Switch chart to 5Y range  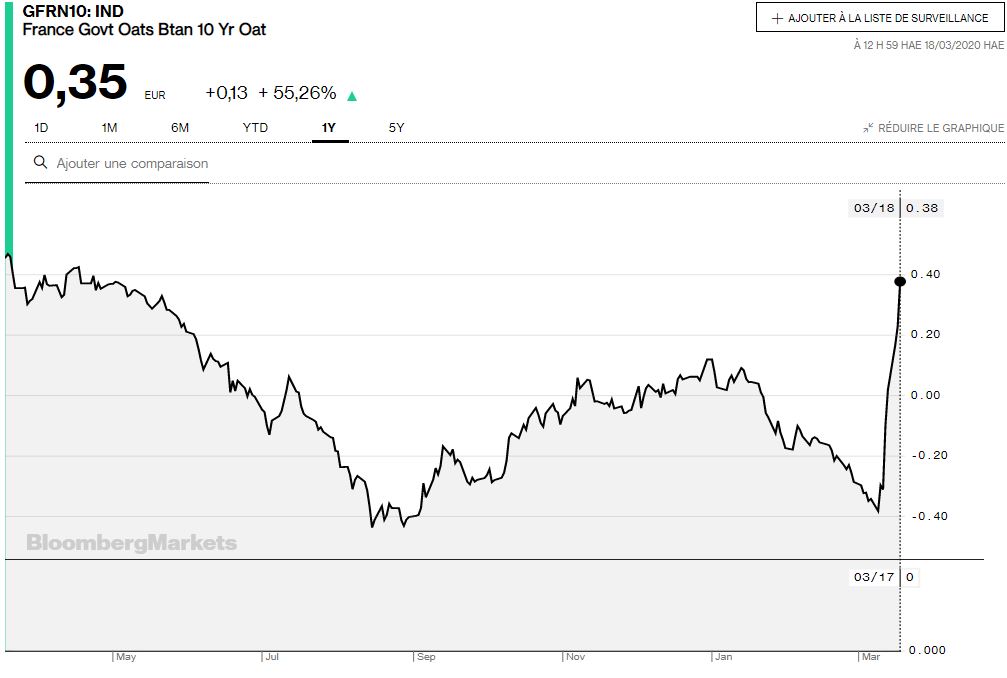tap(396, 127)
